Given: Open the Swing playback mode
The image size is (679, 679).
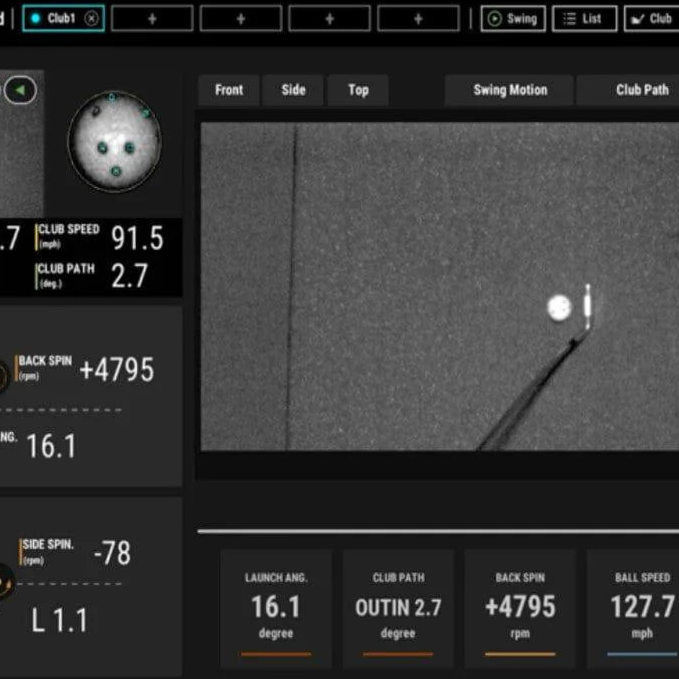Looking at the screenshot, I should [x=513, y=18].
